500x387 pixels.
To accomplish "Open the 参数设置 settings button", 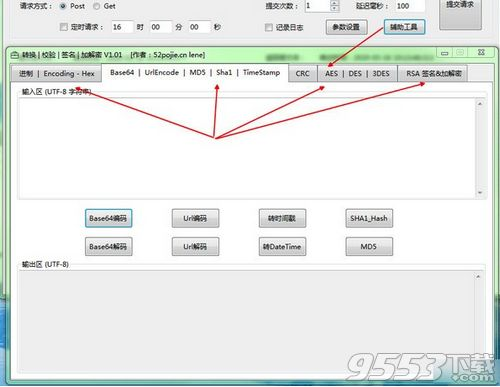I will click(x=346, y=27).
